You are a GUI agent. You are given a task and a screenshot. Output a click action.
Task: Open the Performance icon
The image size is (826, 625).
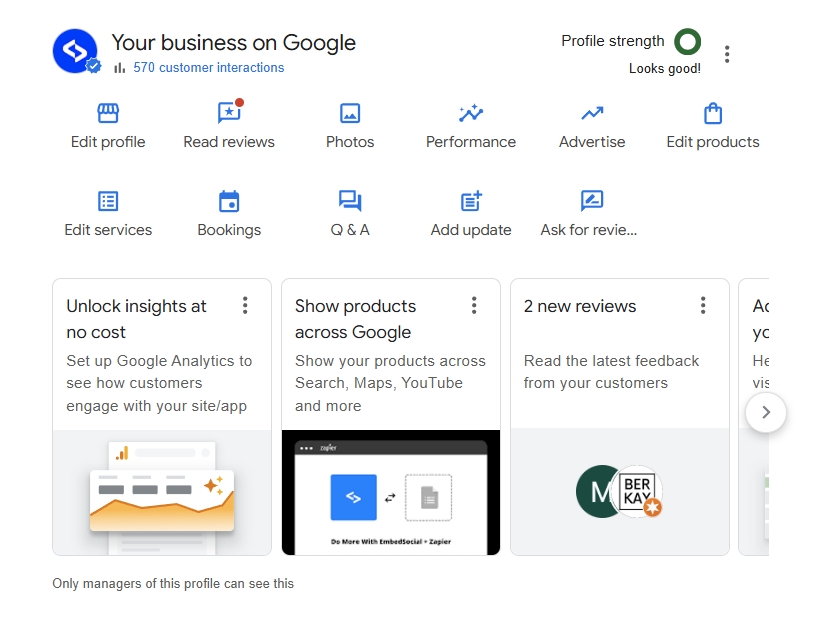pyautogui.click(x=470, y=114)
